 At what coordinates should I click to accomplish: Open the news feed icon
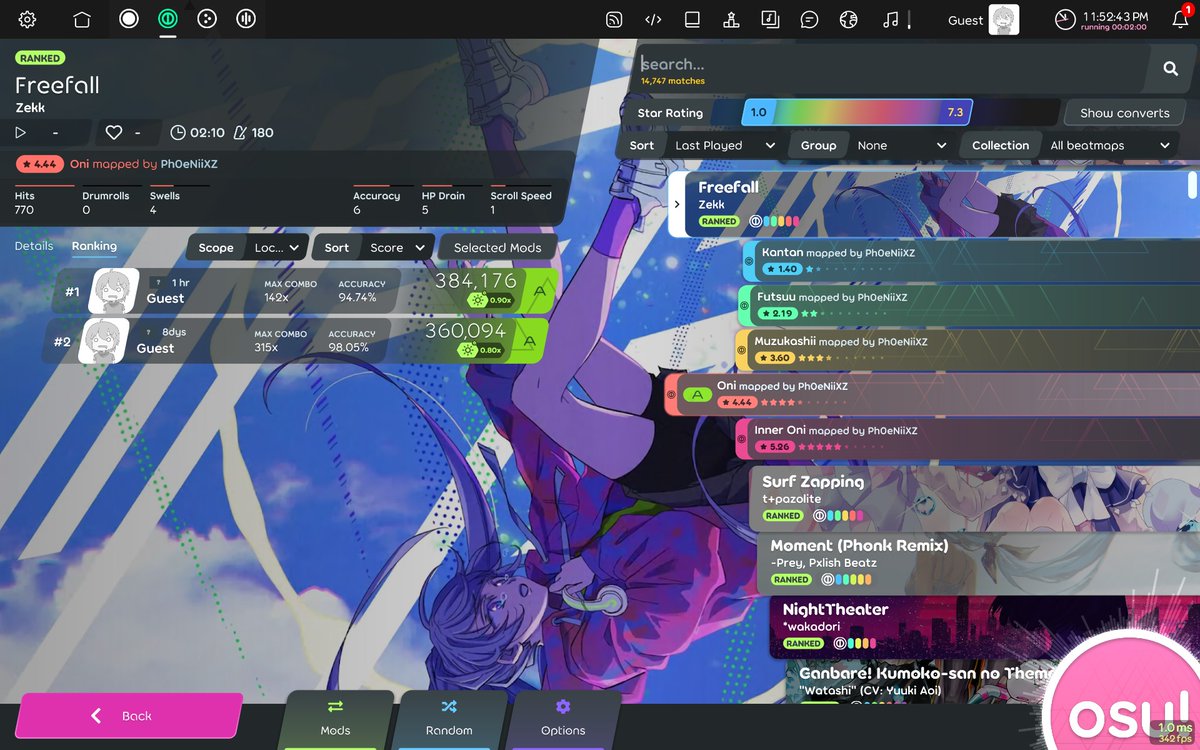point(614,19)
